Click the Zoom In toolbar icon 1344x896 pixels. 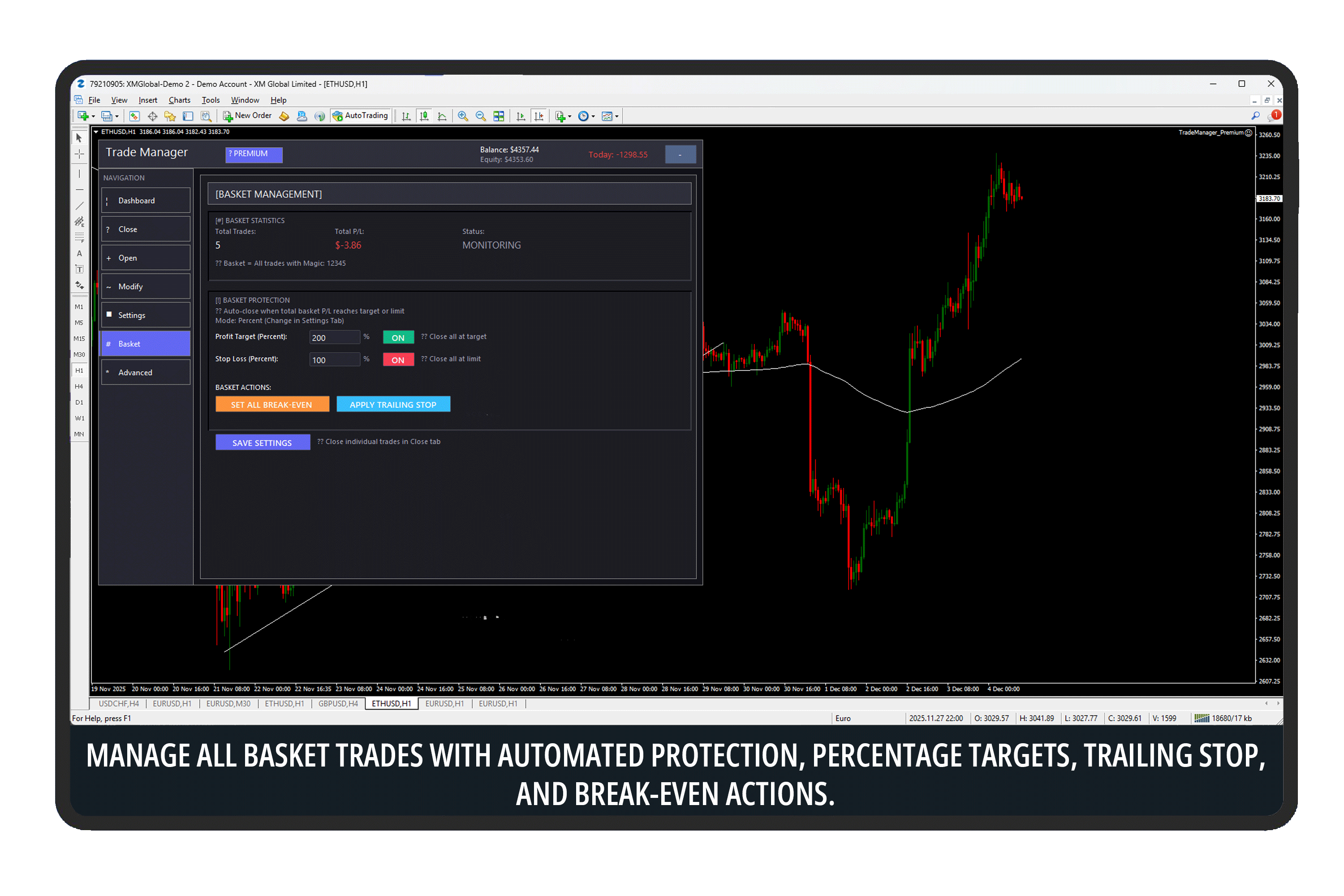[x=463, y=116]
